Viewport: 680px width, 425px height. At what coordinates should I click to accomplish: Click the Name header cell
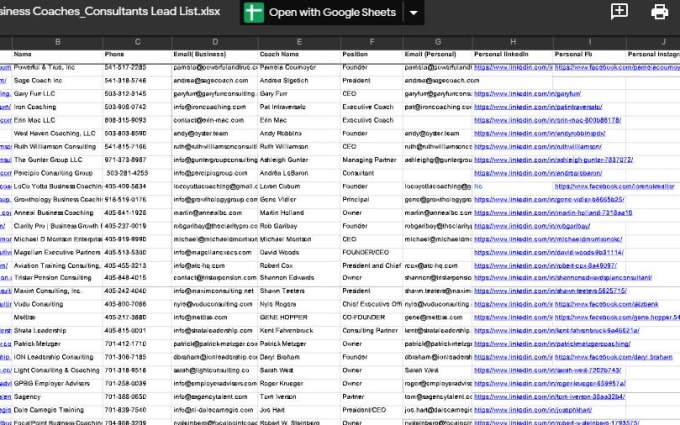pos(58,55)
